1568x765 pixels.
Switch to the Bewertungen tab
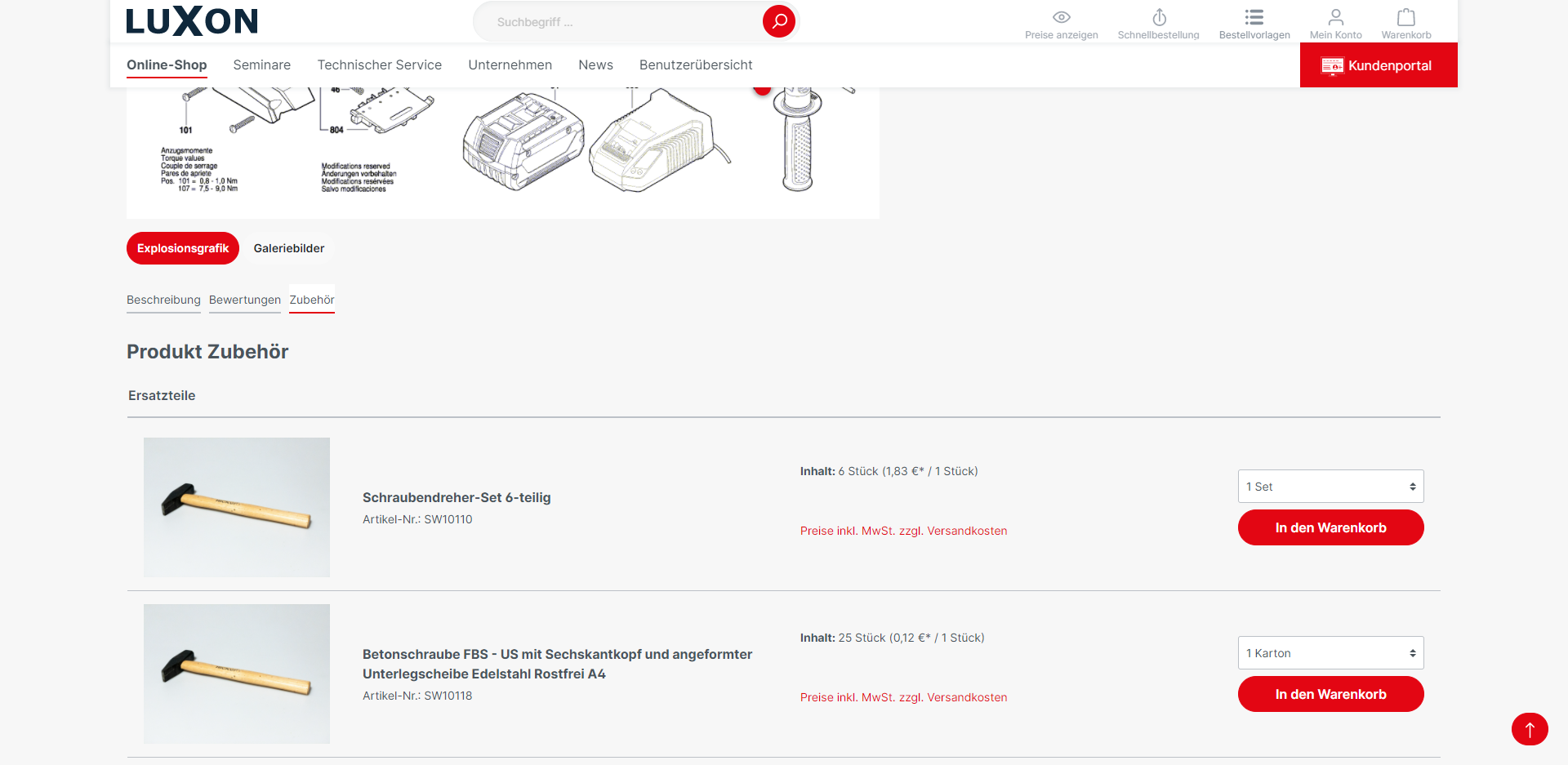click(244, 300)
